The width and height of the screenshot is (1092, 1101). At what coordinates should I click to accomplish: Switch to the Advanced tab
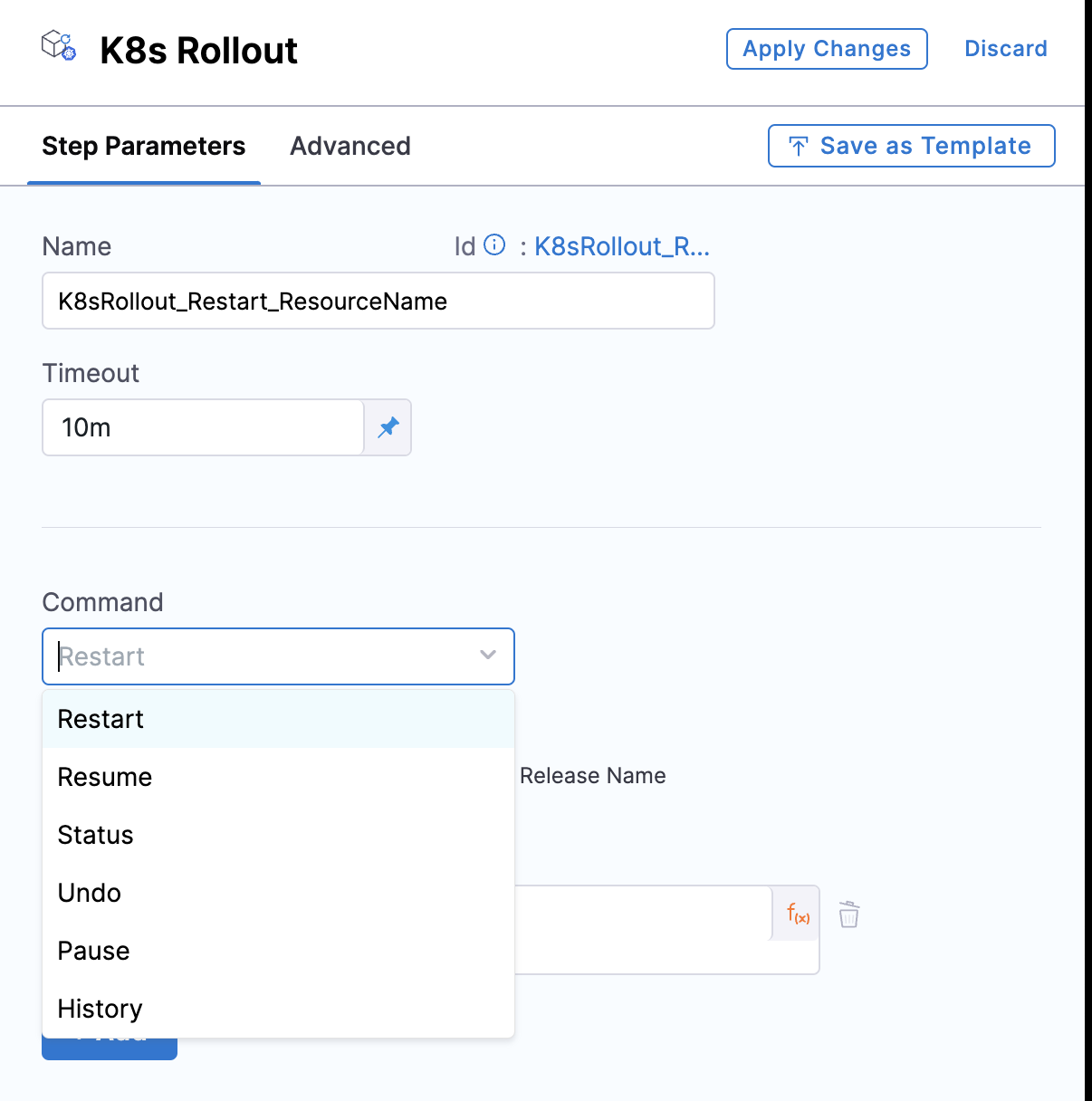coord(350,146)
